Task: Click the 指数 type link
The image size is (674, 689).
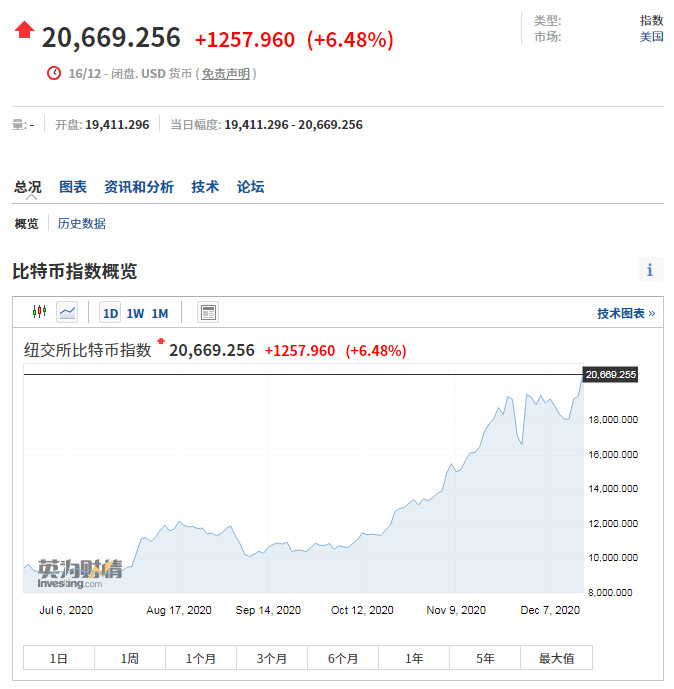Action: 651,20
